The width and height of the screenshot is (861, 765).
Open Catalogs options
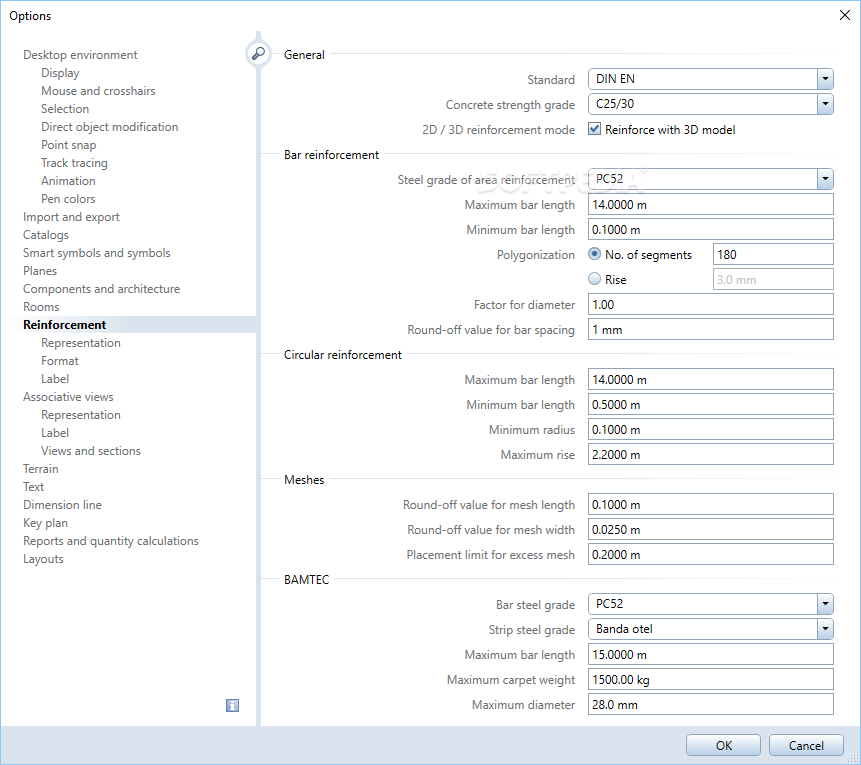[x=46, y=235]
